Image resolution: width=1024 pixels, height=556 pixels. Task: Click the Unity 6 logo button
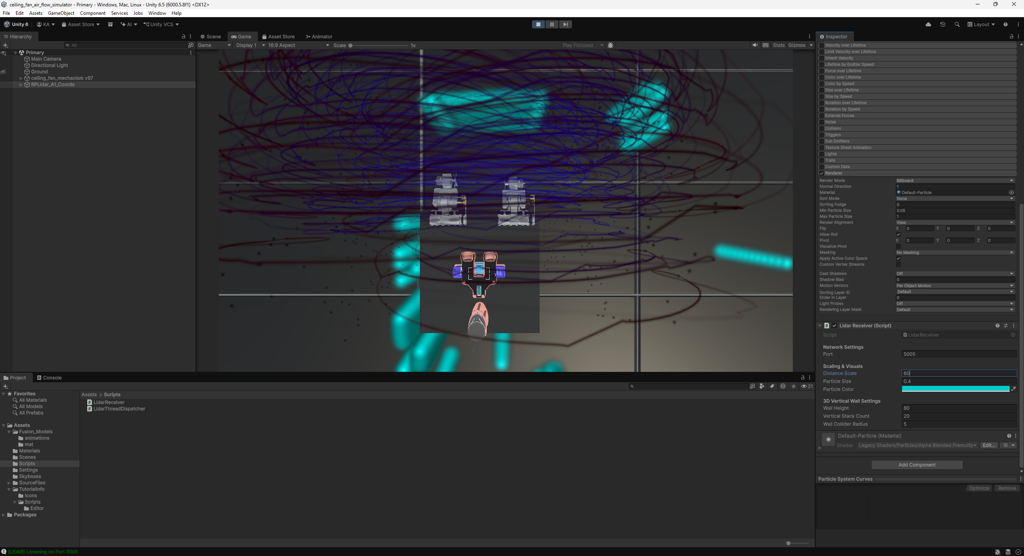click(16, 24)
